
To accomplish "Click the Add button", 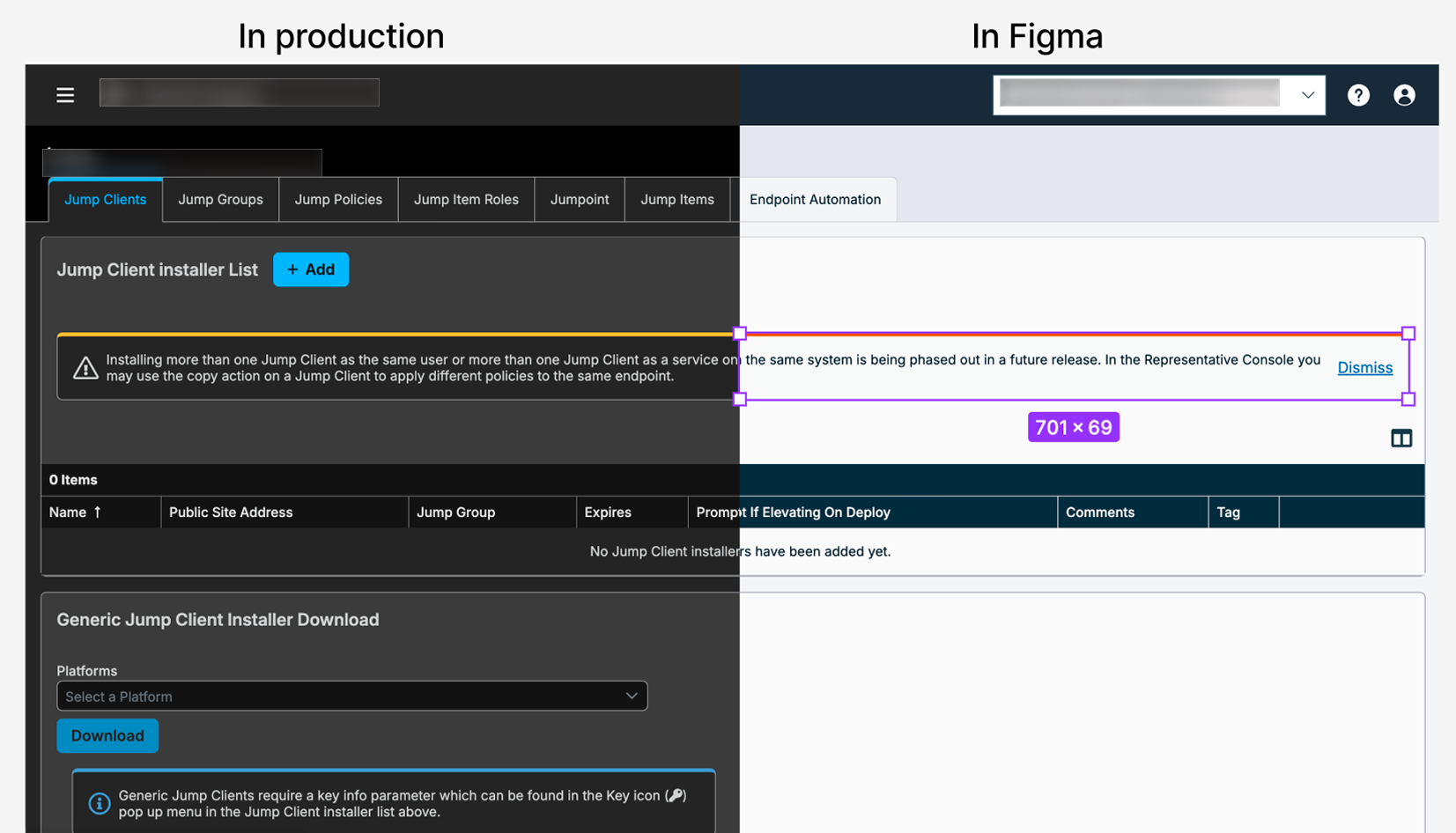I will [x=311, y=269].
